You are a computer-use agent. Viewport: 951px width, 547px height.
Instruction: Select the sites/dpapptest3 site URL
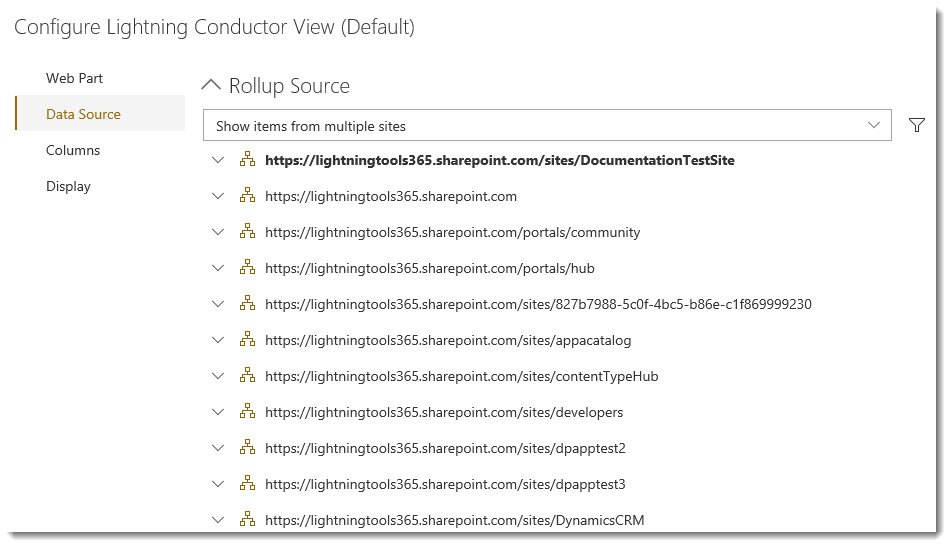(x=445, y=484)
